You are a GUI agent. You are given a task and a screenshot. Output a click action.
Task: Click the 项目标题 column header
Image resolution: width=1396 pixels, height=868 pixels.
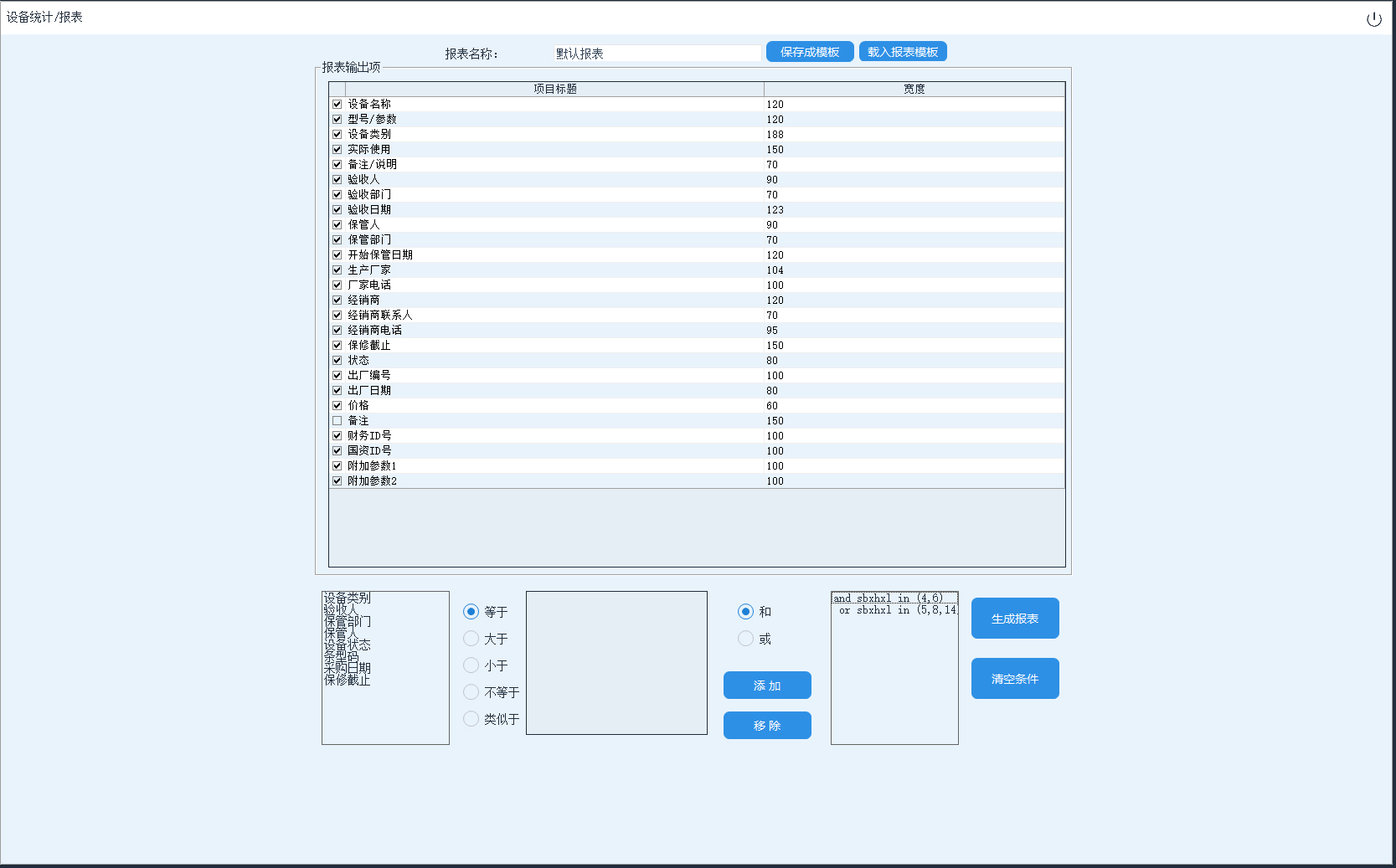tap(554, 89)
